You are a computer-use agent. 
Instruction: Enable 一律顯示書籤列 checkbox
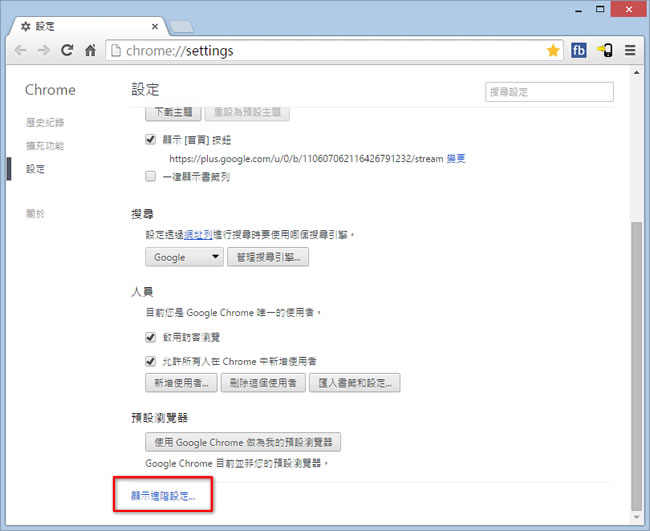(150, 176)
